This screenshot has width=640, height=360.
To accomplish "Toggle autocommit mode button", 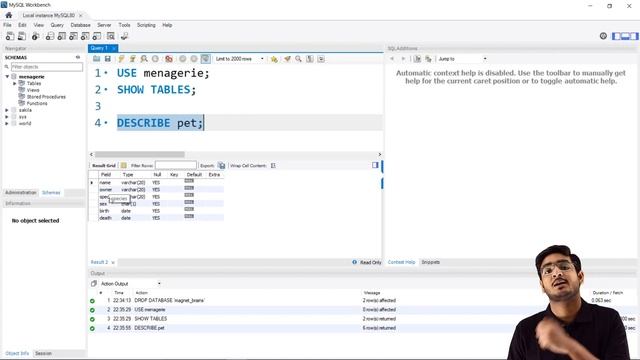I will (x=205, y=59).
